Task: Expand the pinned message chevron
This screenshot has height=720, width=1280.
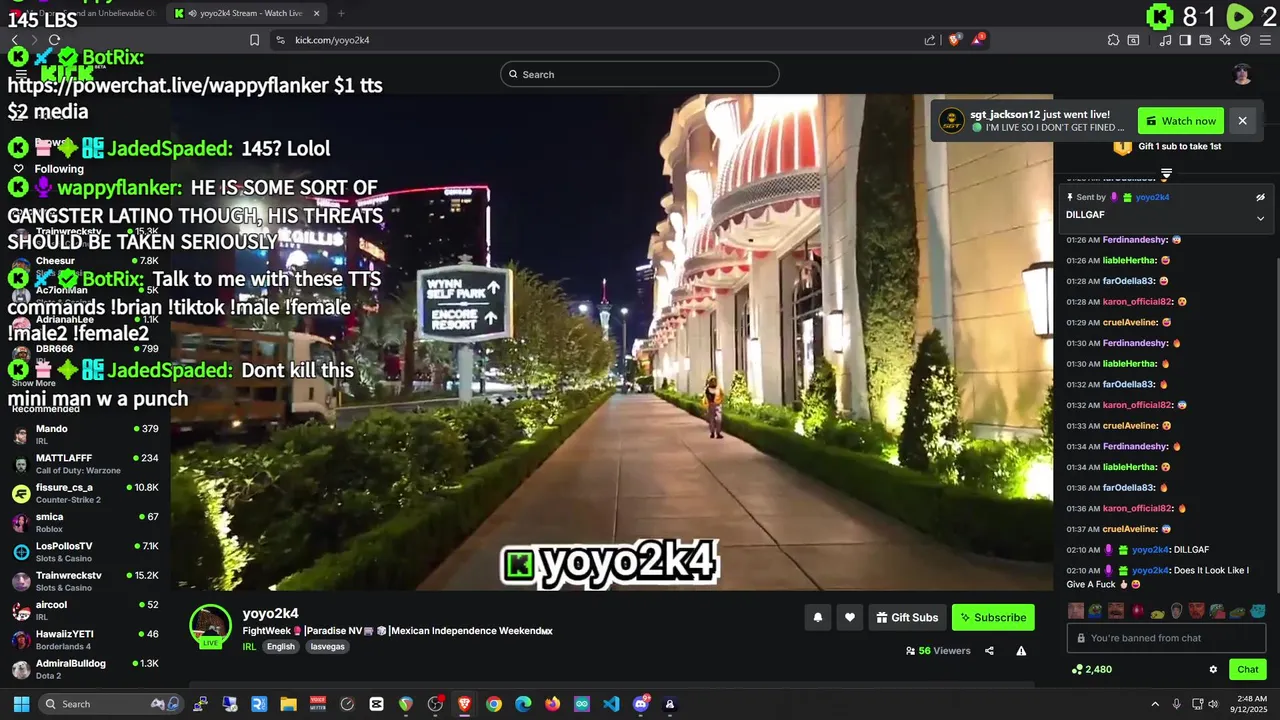Action: [1260, 218]
